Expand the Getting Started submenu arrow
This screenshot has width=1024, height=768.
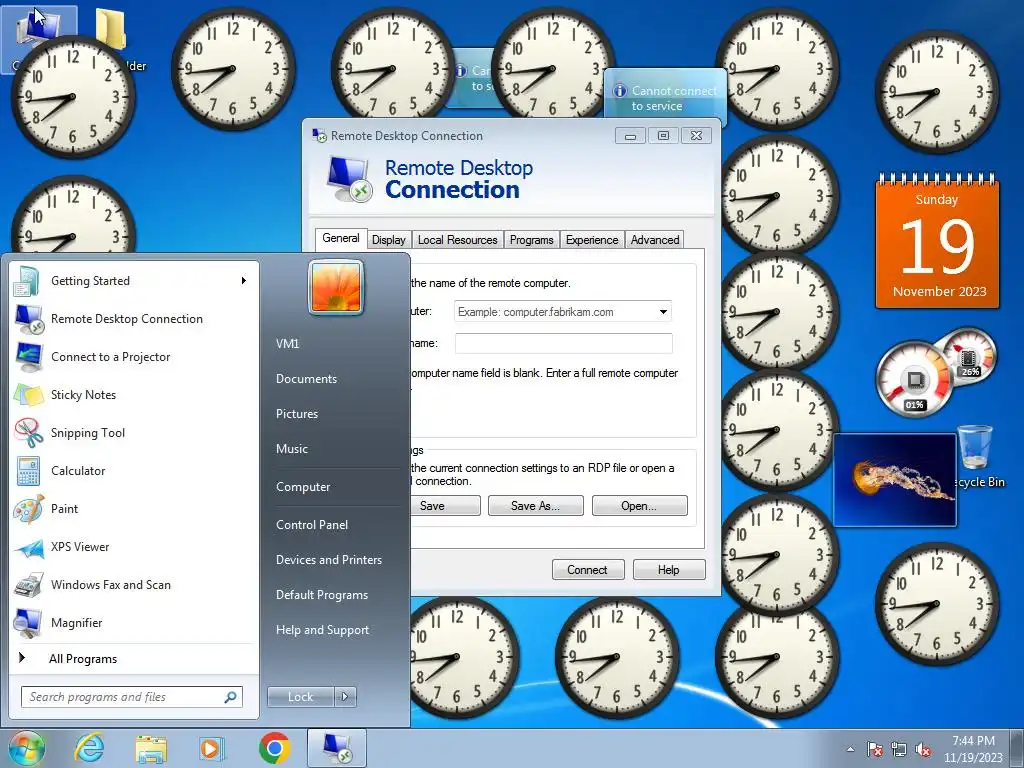click(244, 281)
